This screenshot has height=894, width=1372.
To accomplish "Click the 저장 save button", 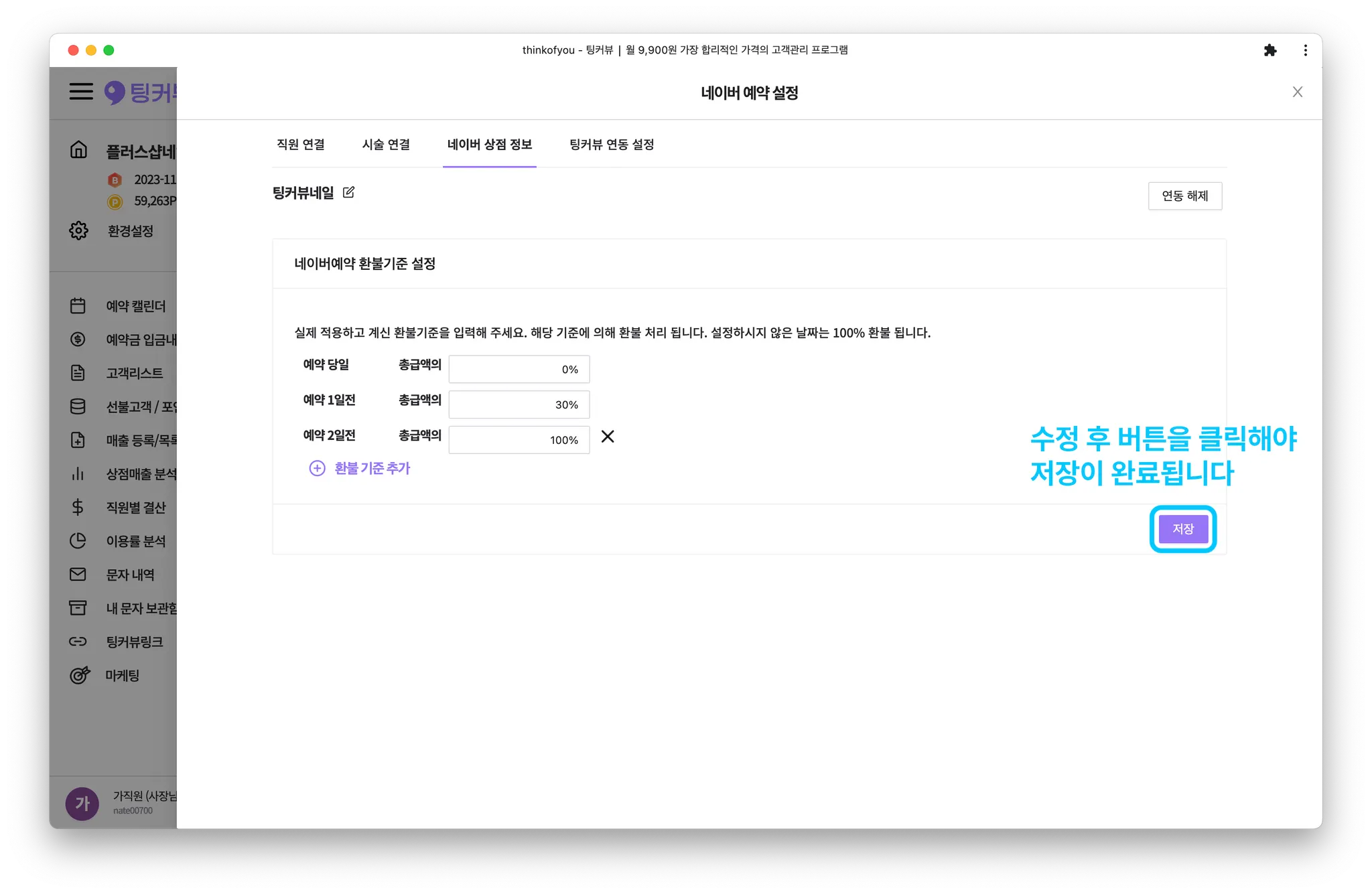I will click(x=1183, y=529).
